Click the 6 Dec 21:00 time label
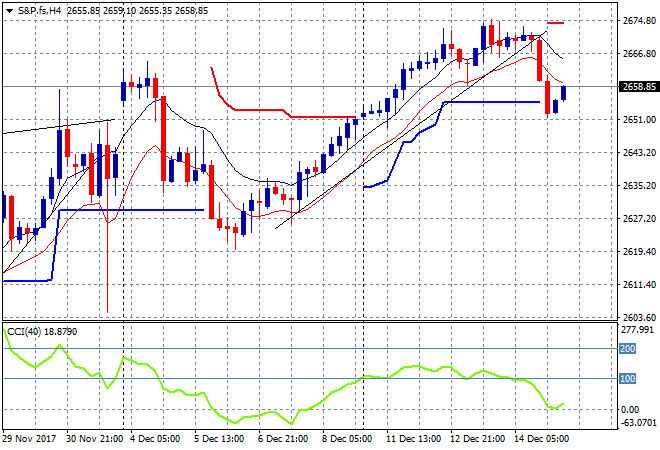The width and height of the screenshot is (660, 450). click(x=283, y=439)
